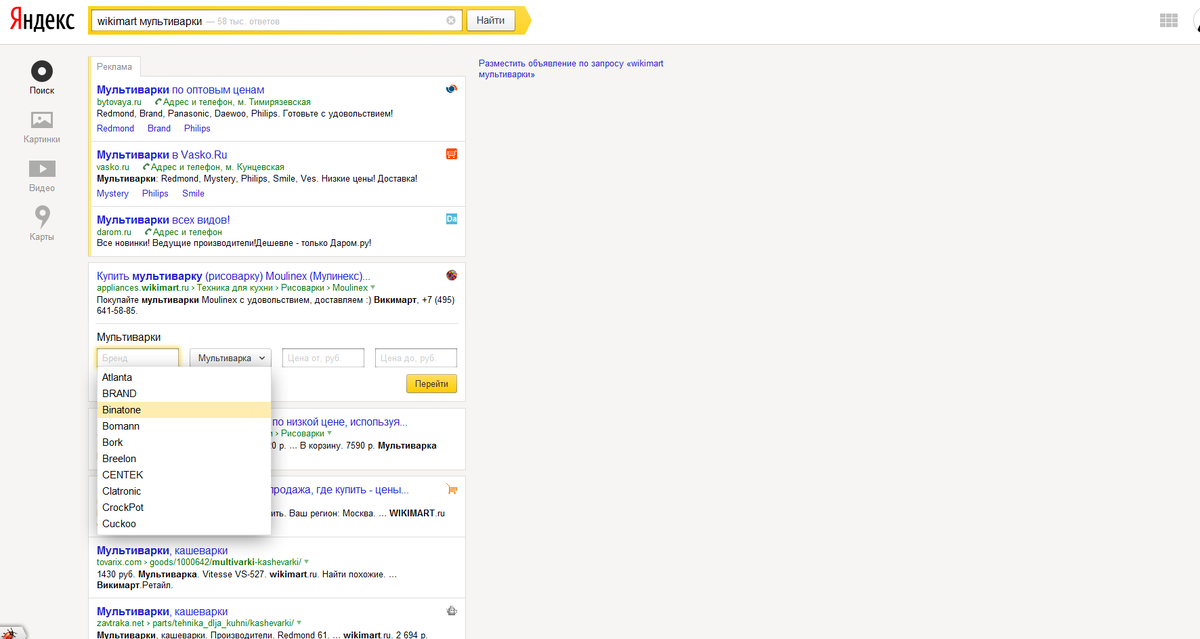Expand the arrow after tovarix.com URL
This screenshot has width=1200, height=639.
point(307,563)
